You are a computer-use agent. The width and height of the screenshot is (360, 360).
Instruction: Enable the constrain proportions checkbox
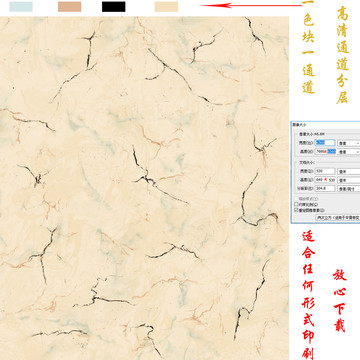pos(296,204)
